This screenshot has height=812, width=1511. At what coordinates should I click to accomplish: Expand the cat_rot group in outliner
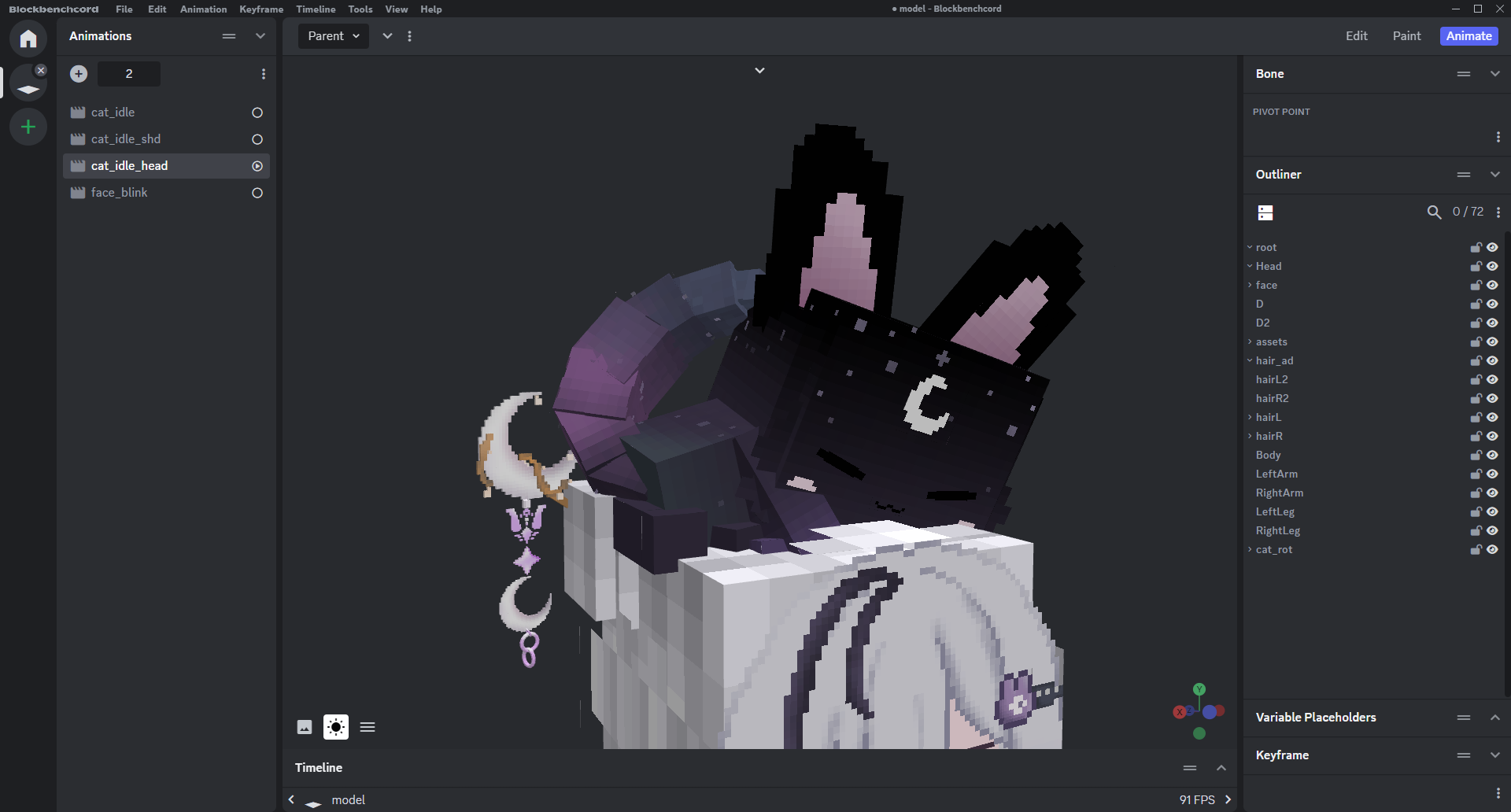coord(1250,550)
